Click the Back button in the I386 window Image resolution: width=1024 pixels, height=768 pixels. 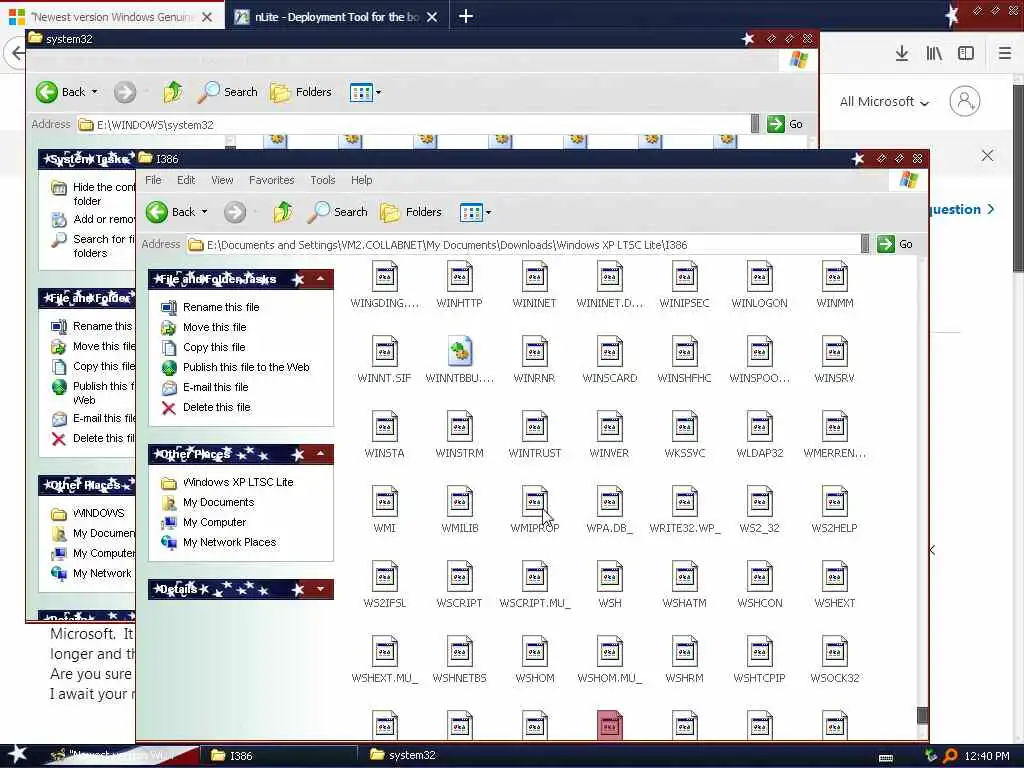(170, 212)
